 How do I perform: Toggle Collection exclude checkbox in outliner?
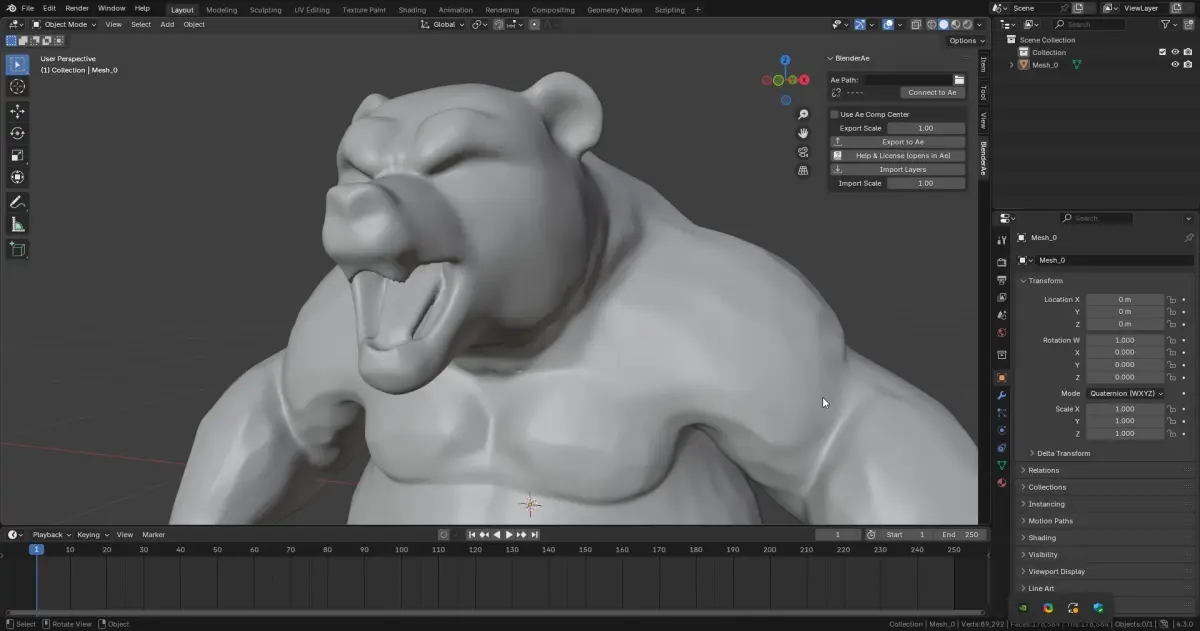[x=1162, y=52]
